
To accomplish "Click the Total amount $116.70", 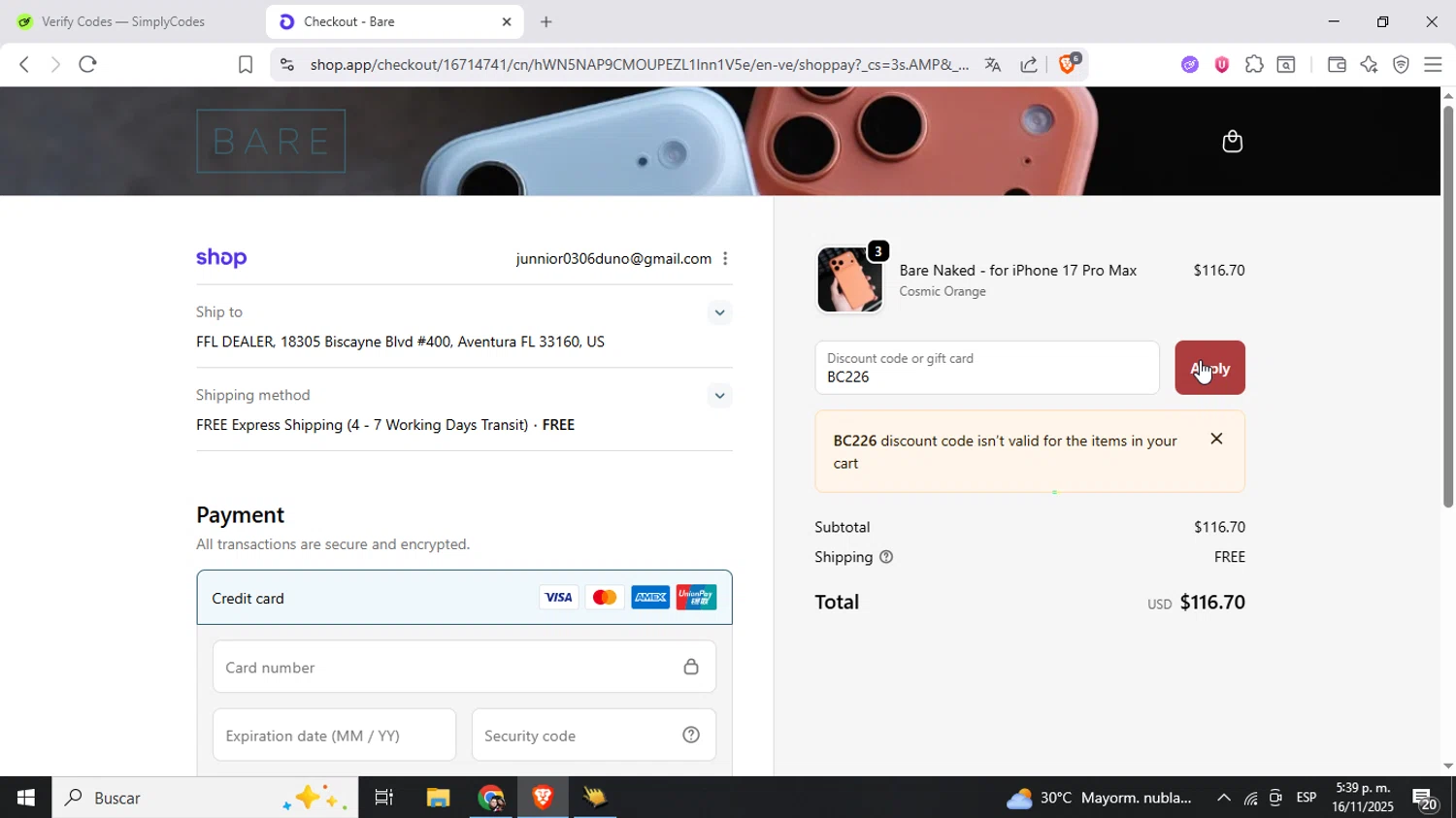I will coord(1212,602).
